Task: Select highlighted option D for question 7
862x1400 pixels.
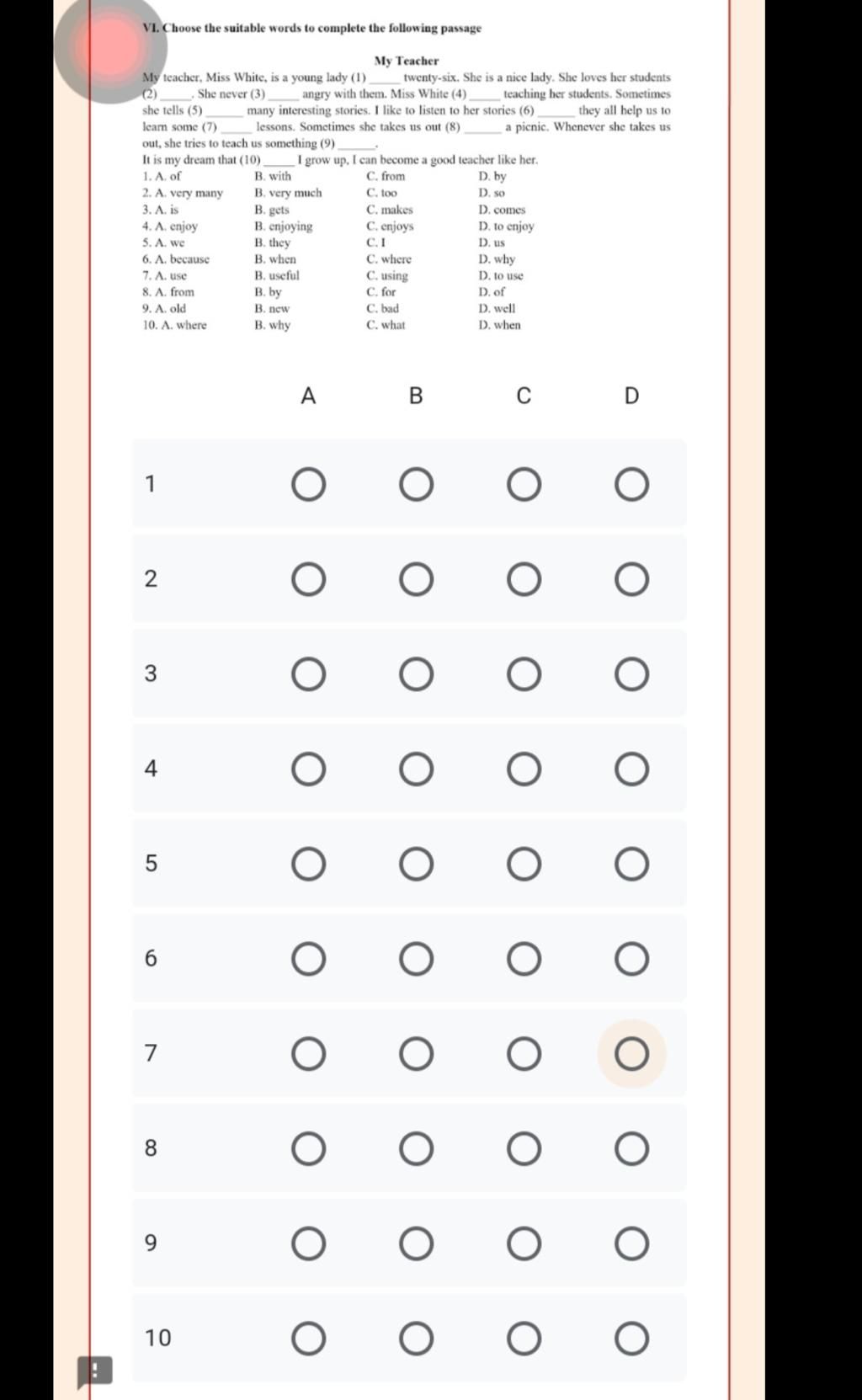Action: [631, 1054]
